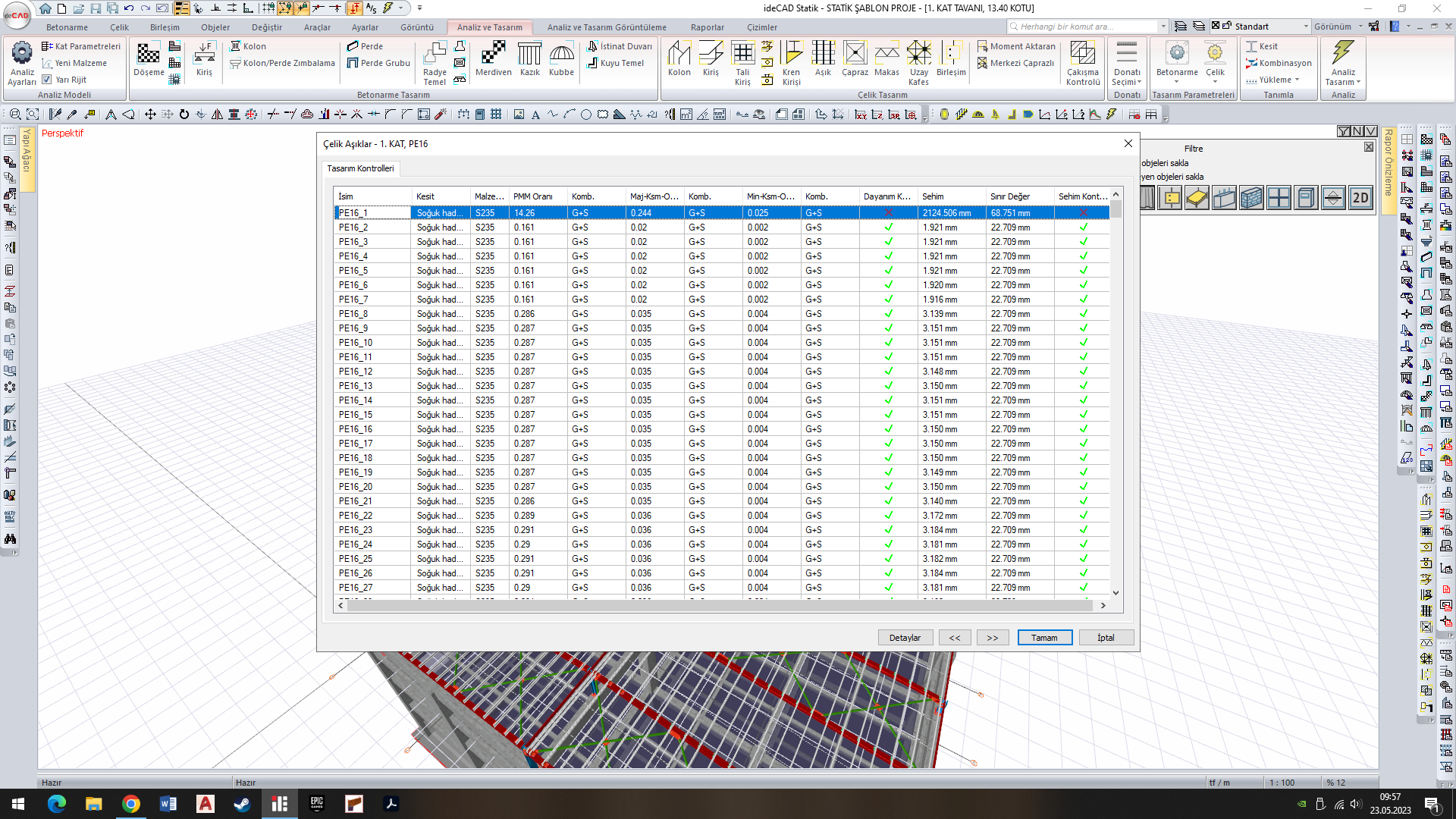Expand Betonarme parameters dropdown arrow
Viewport: 1456px width, 819px height.
(1177, 82)
